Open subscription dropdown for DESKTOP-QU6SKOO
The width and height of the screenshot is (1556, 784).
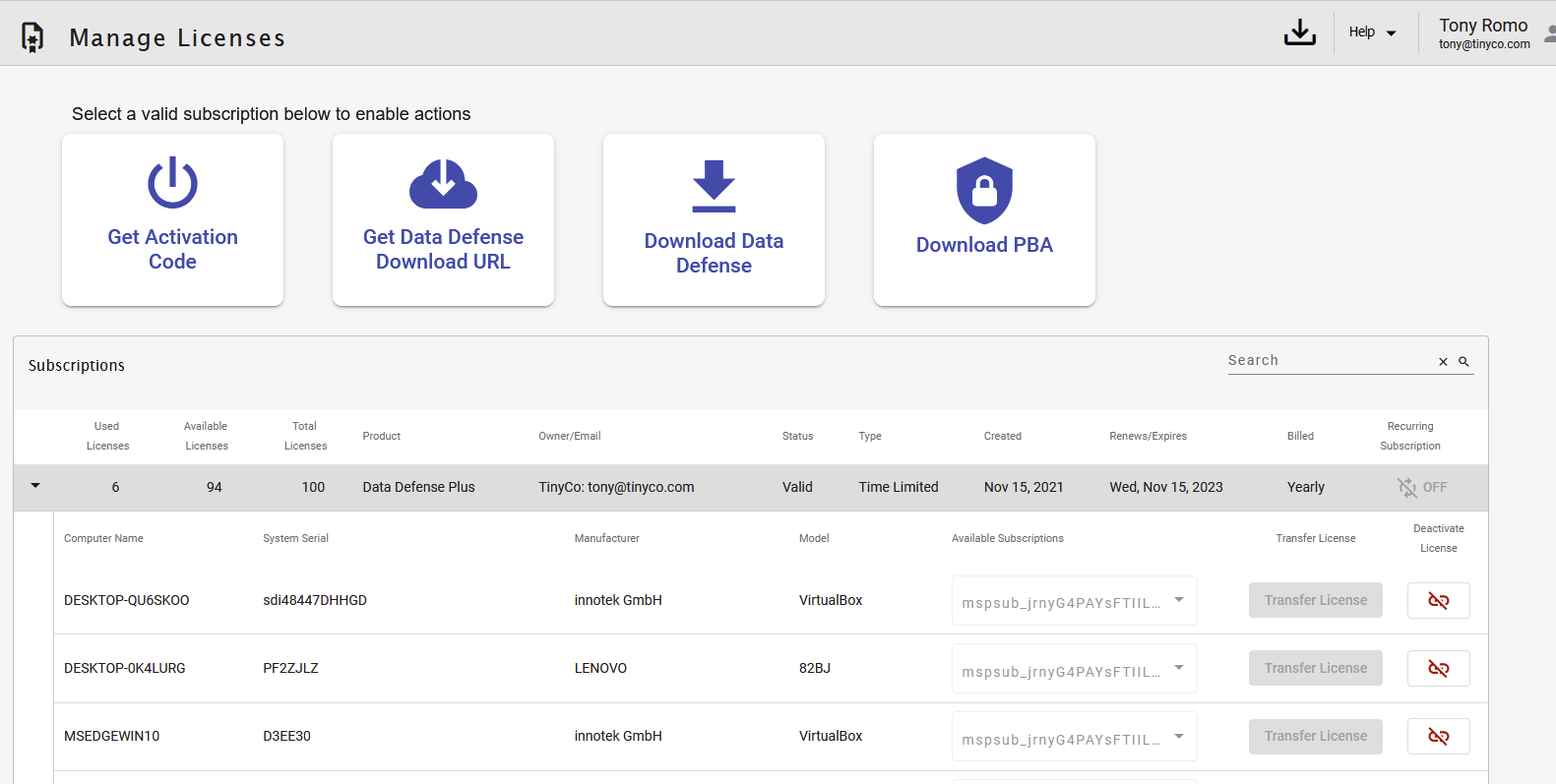pyautogui.click(x=1074, y=600)
